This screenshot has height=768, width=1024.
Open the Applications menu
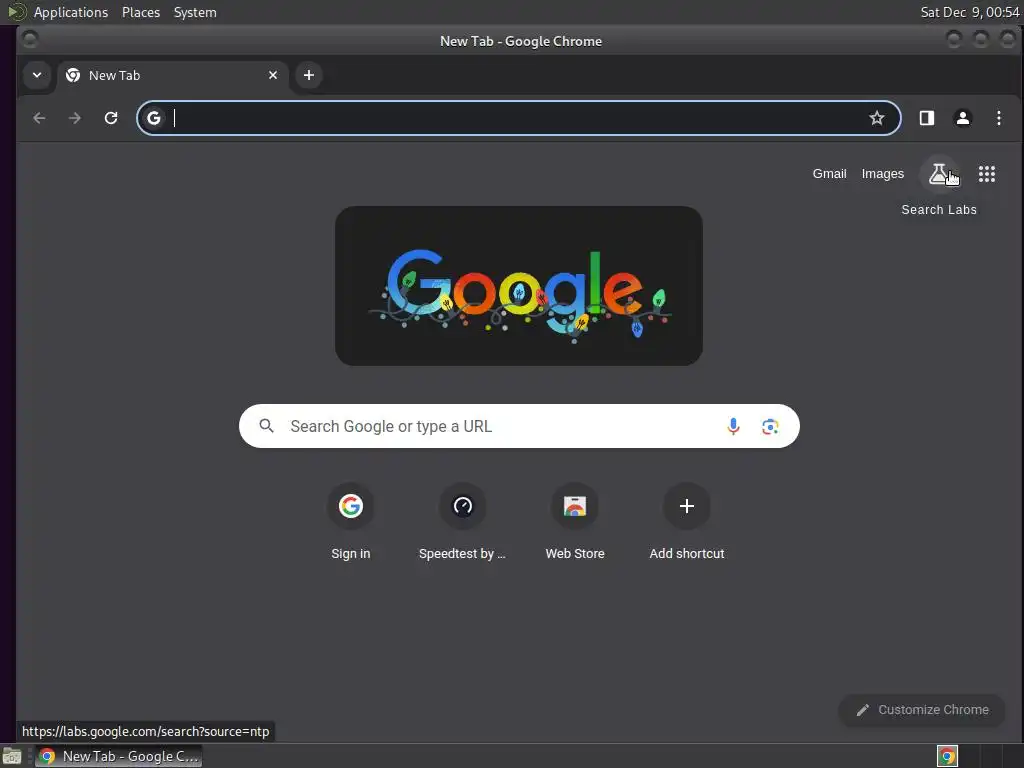pos(71,12)
